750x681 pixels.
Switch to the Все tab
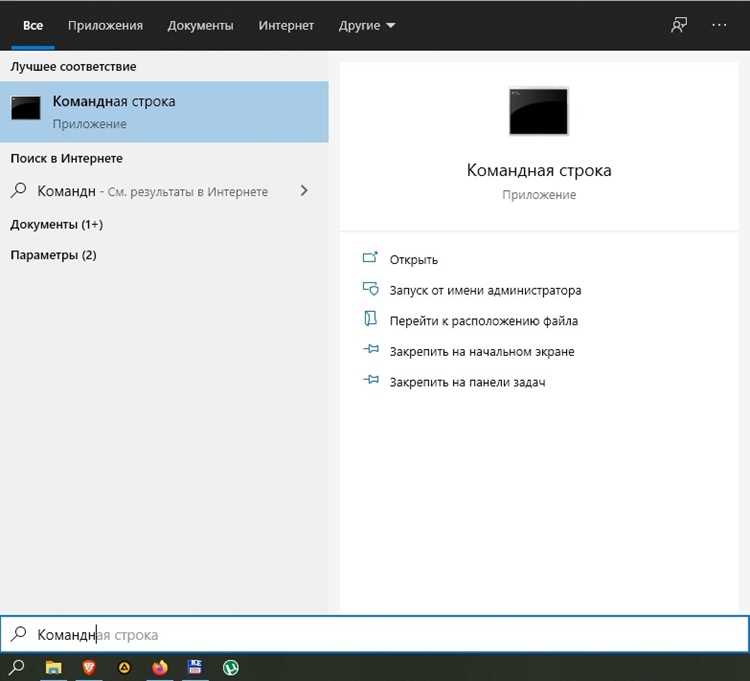pos(33,25)
